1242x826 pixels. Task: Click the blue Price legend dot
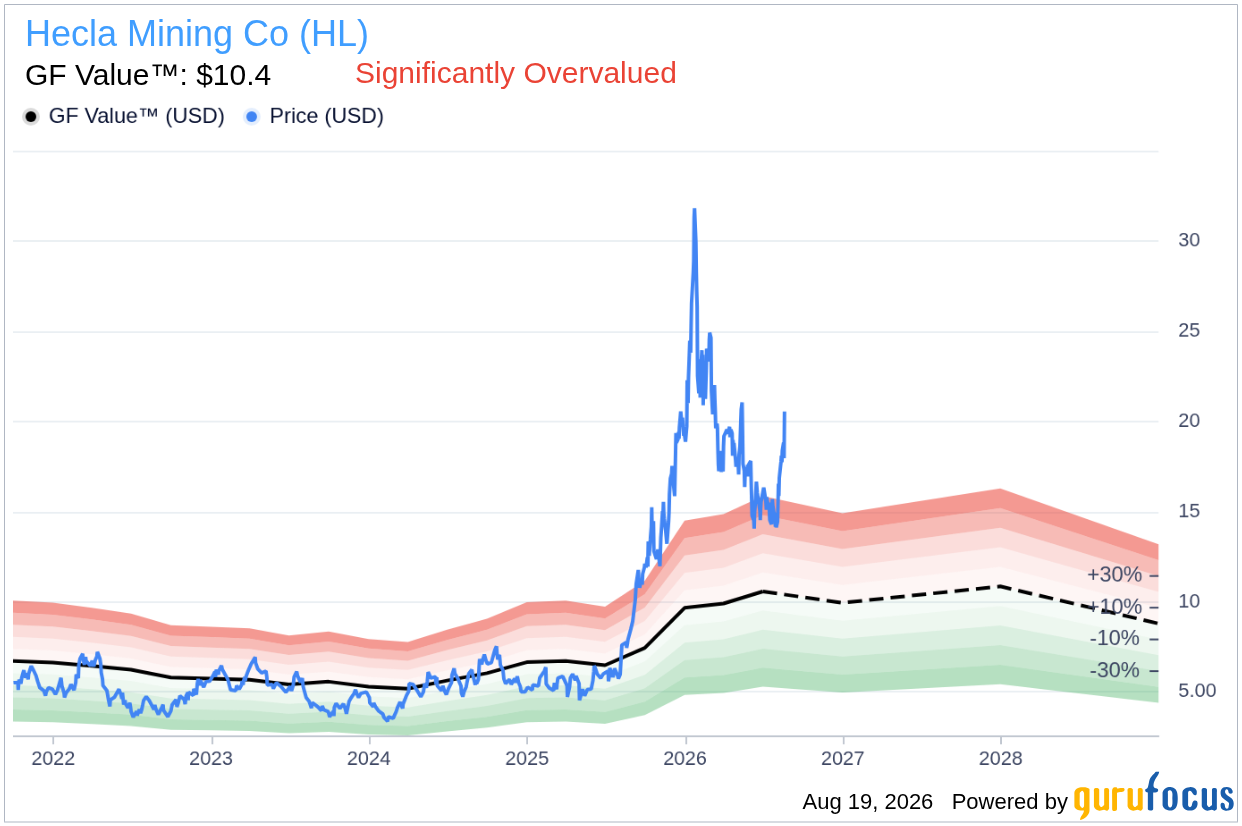click(x=252, y=117)
